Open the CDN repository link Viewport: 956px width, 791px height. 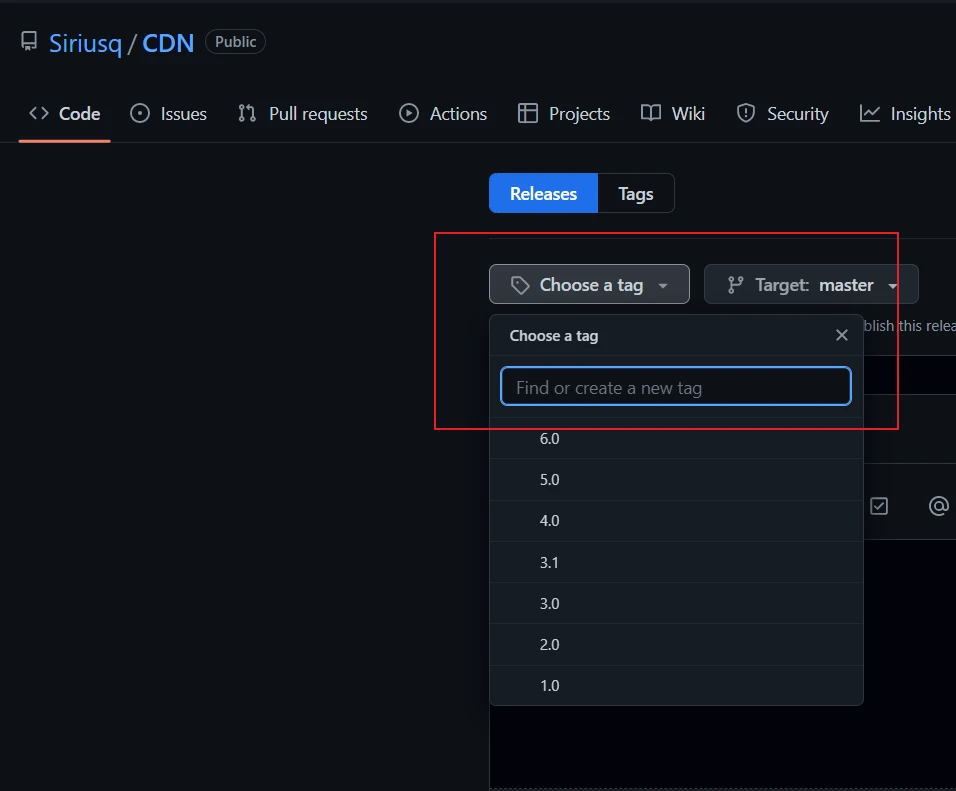[x=168, y=43]
